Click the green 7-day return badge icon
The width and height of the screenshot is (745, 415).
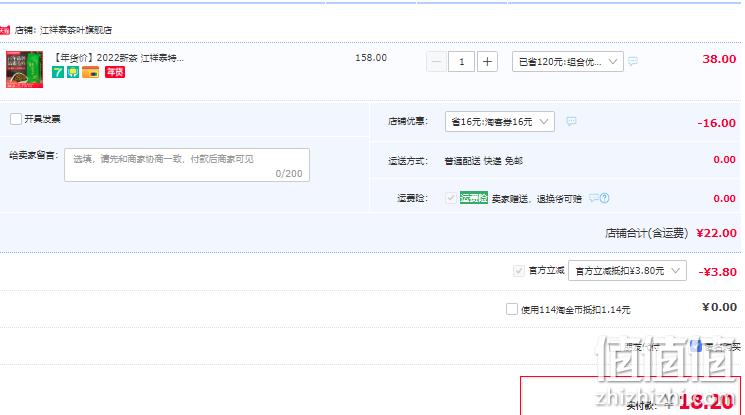58,72
